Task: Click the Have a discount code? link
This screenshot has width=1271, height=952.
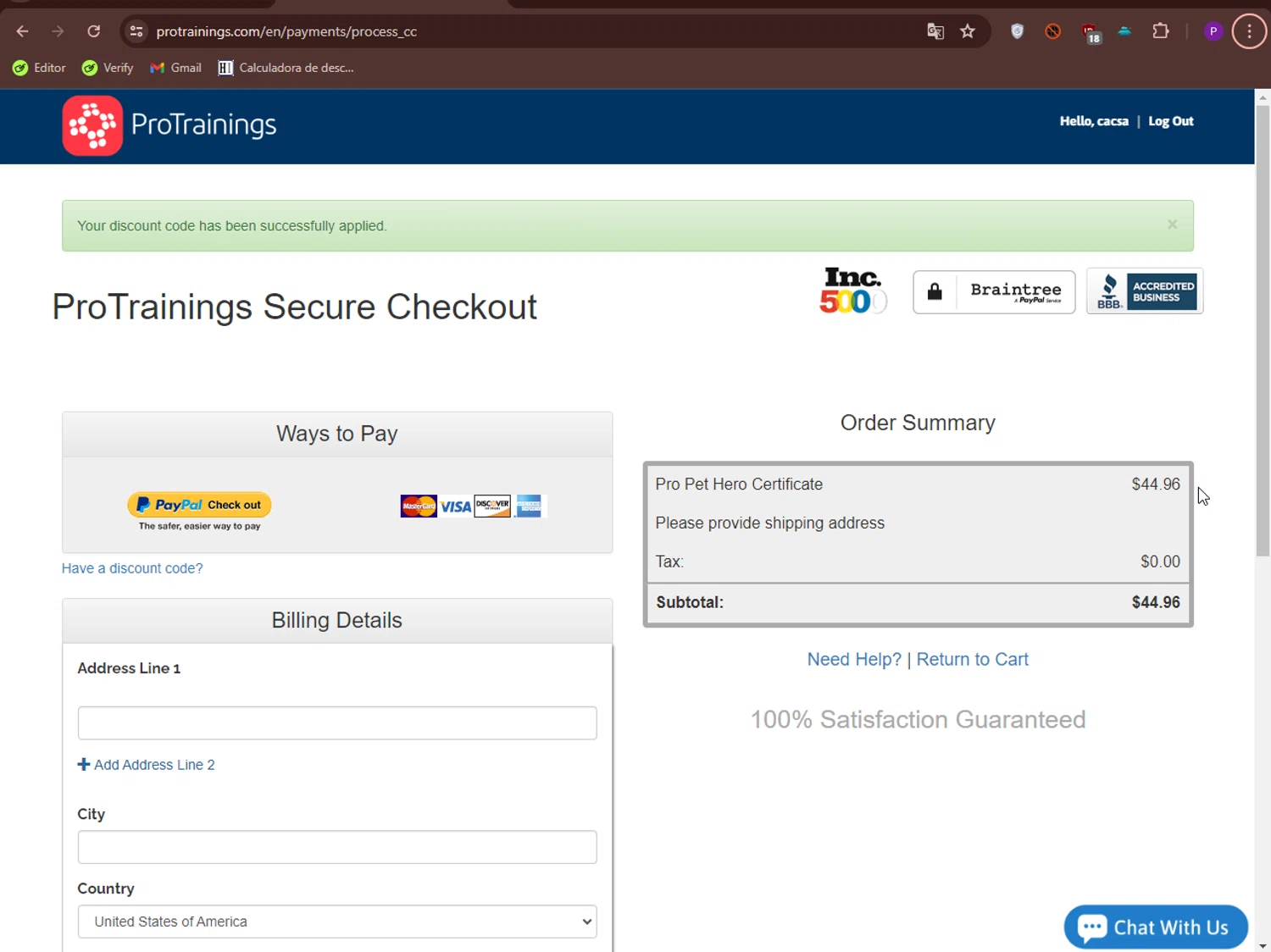Action: (x=132, y=568)
